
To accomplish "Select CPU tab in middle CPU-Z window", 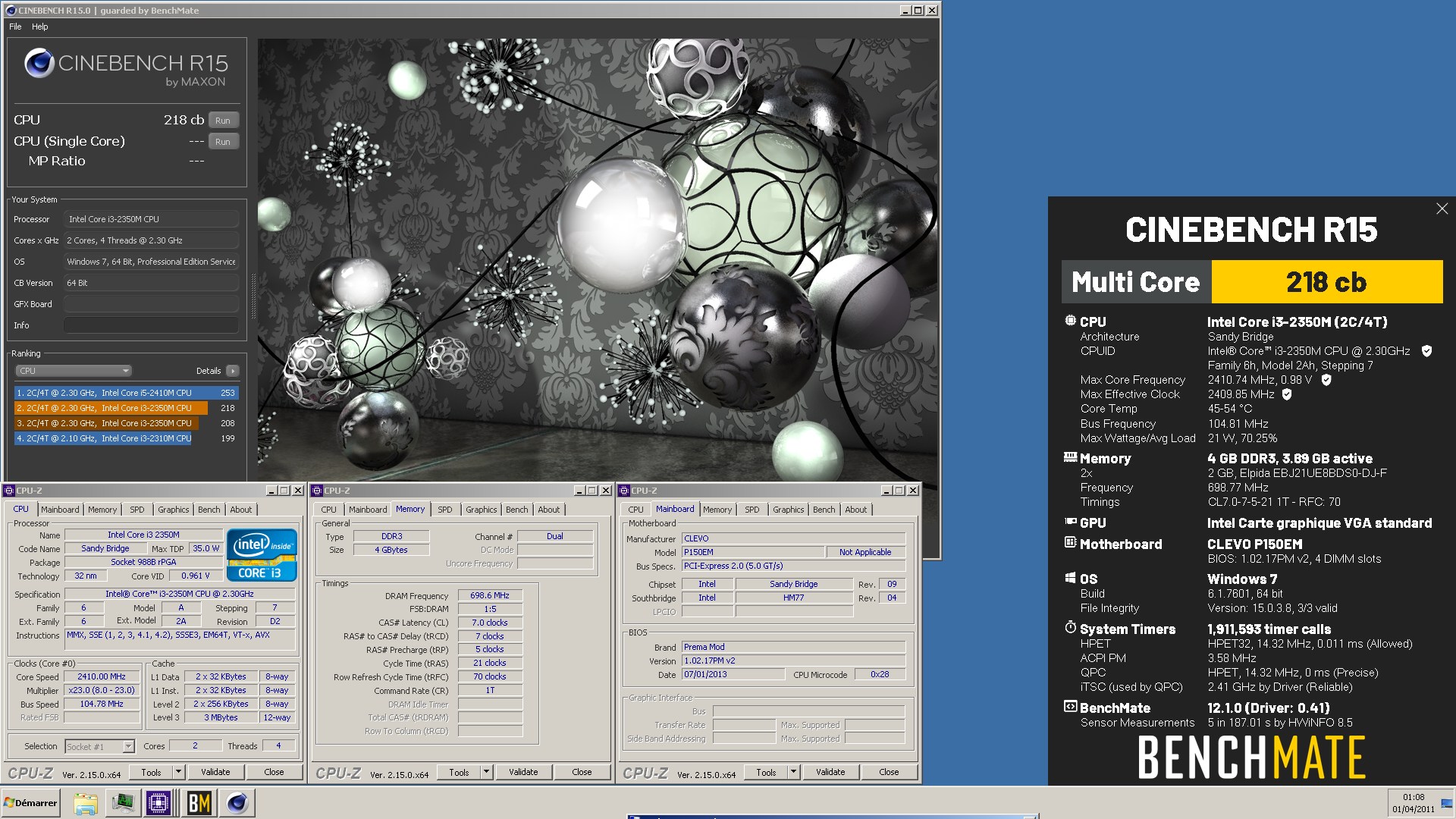I will (329, 510).
